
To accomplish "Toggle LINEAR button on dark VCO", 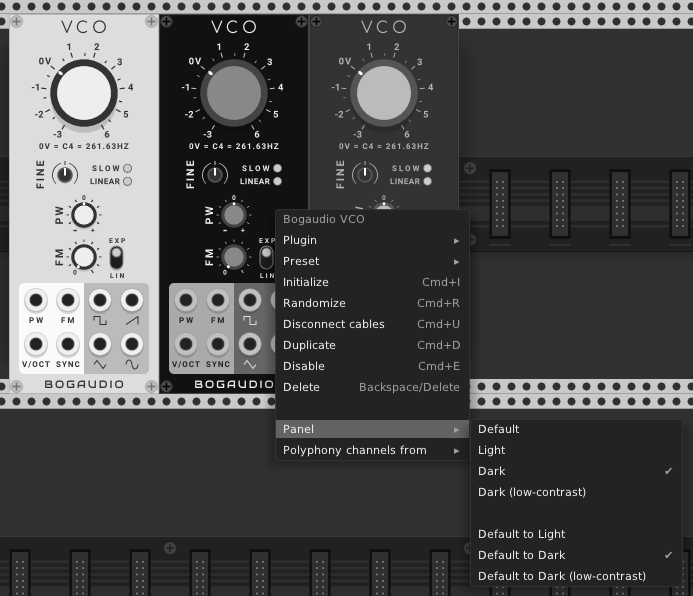I will [x=278, y=181].
